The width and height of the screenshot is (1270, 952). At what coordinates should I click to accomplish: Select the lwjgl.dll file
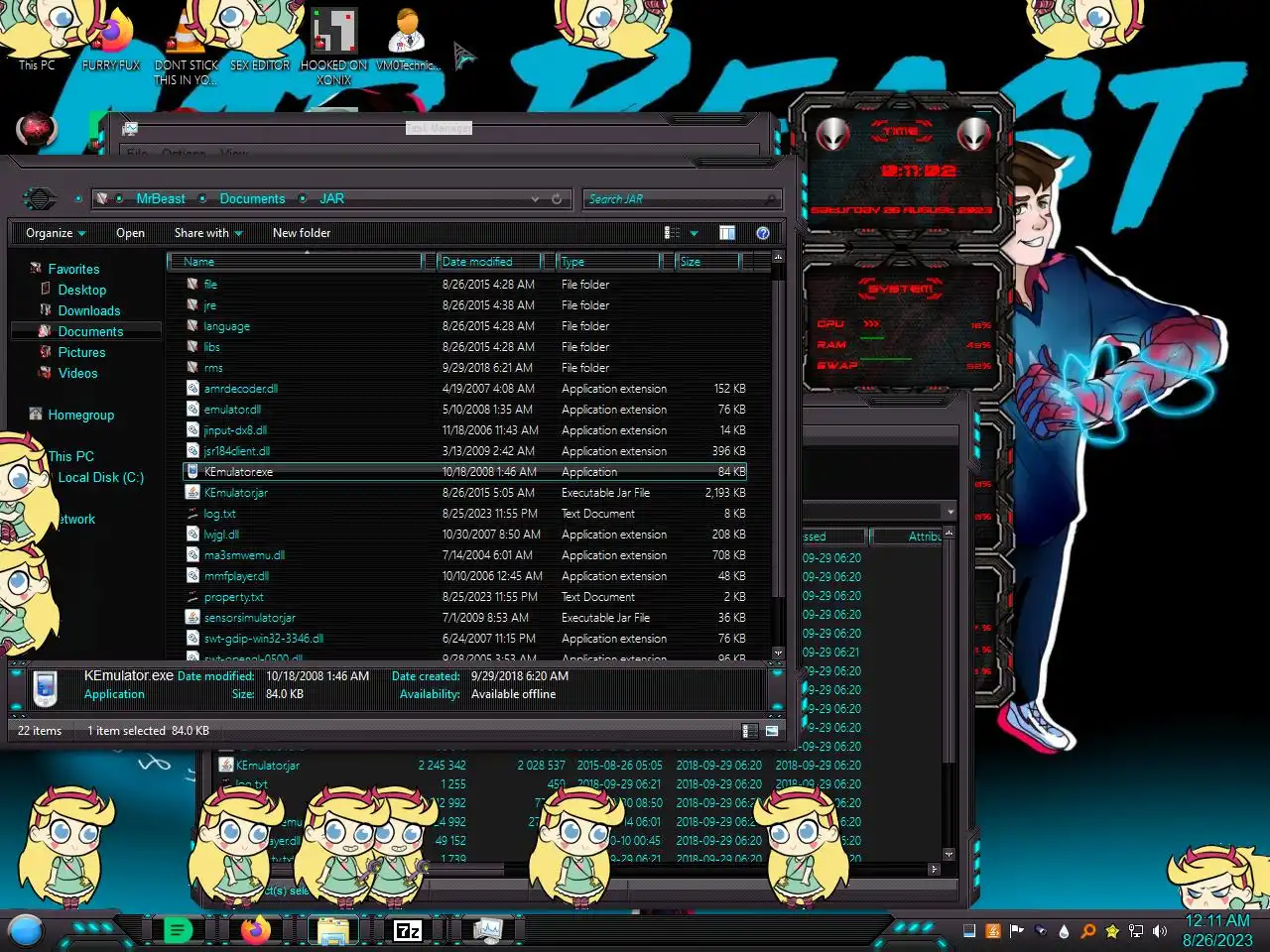pos(221,534)
